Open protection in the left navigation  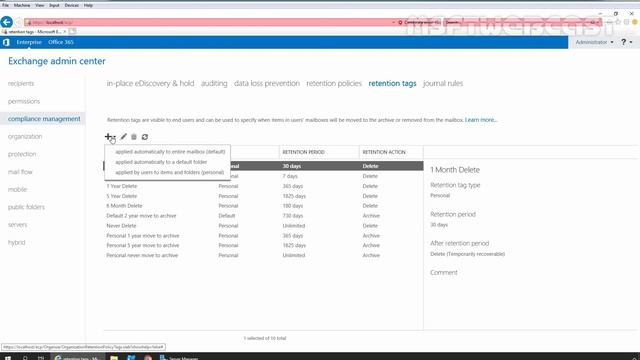click(22, 154)
